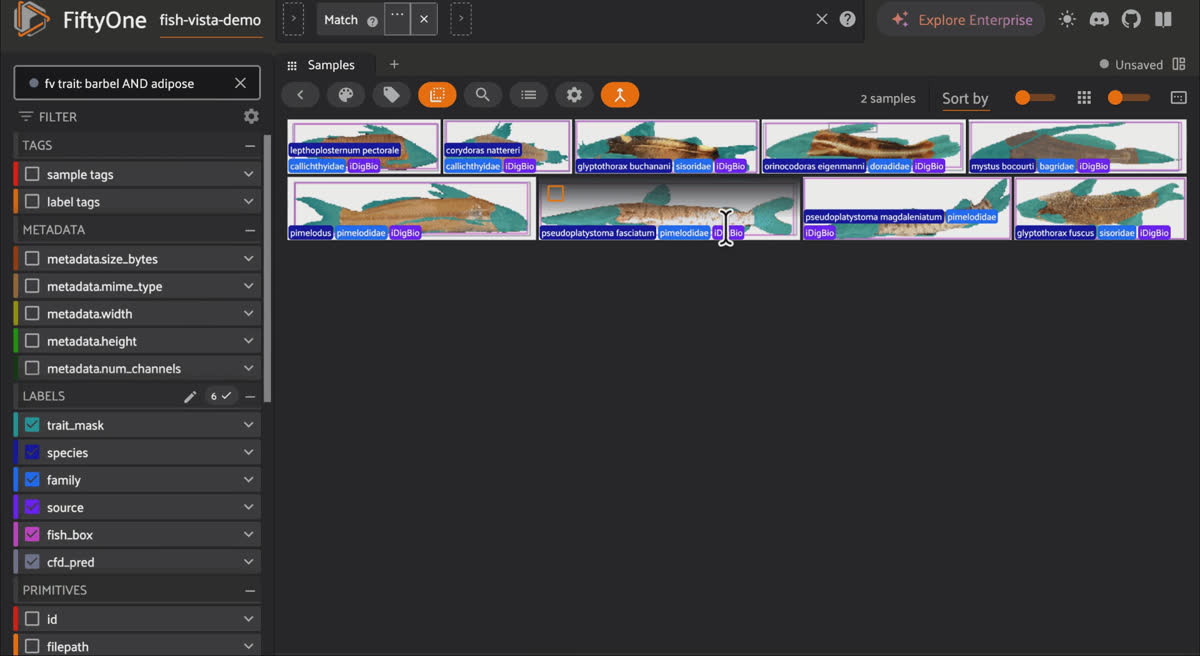This screenshot has height=656, width=1200.
Task: Expand the id field chevron
Action: tap(248, 619)
